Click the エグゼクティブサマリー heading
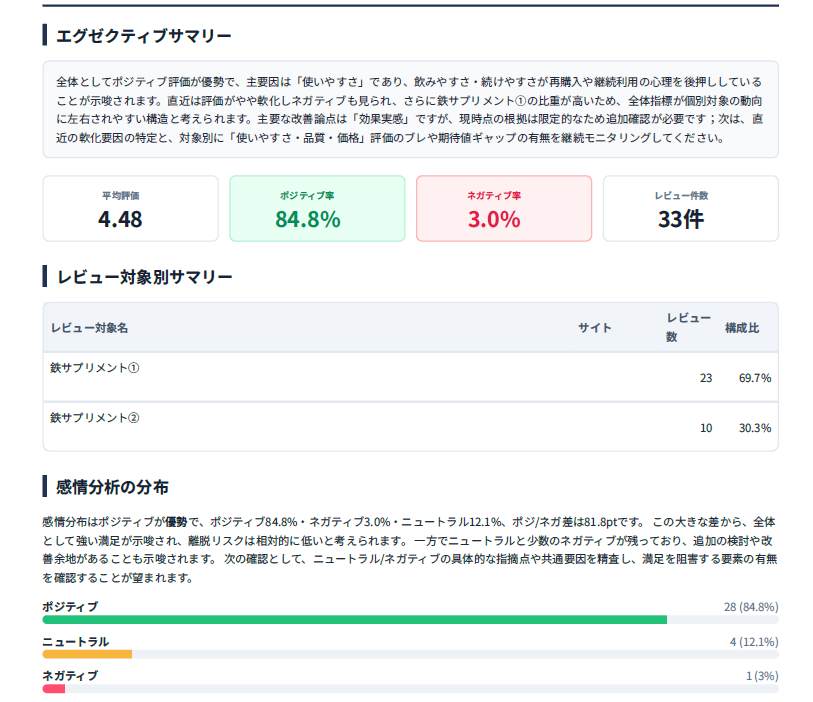Viewport: 813px width, 702px height. pyautogui.click(x=144, y=36)
